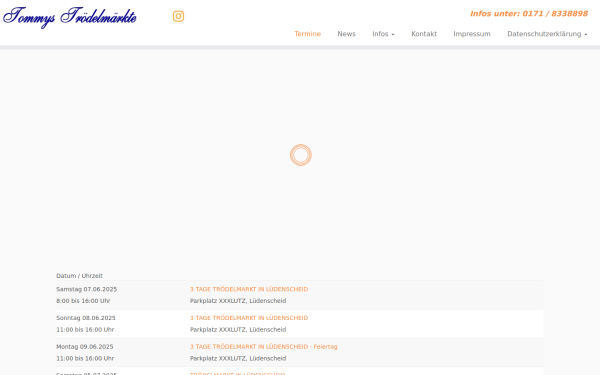
Task: Click the phone info 0171 / 8338898
Action: point(529,14)
